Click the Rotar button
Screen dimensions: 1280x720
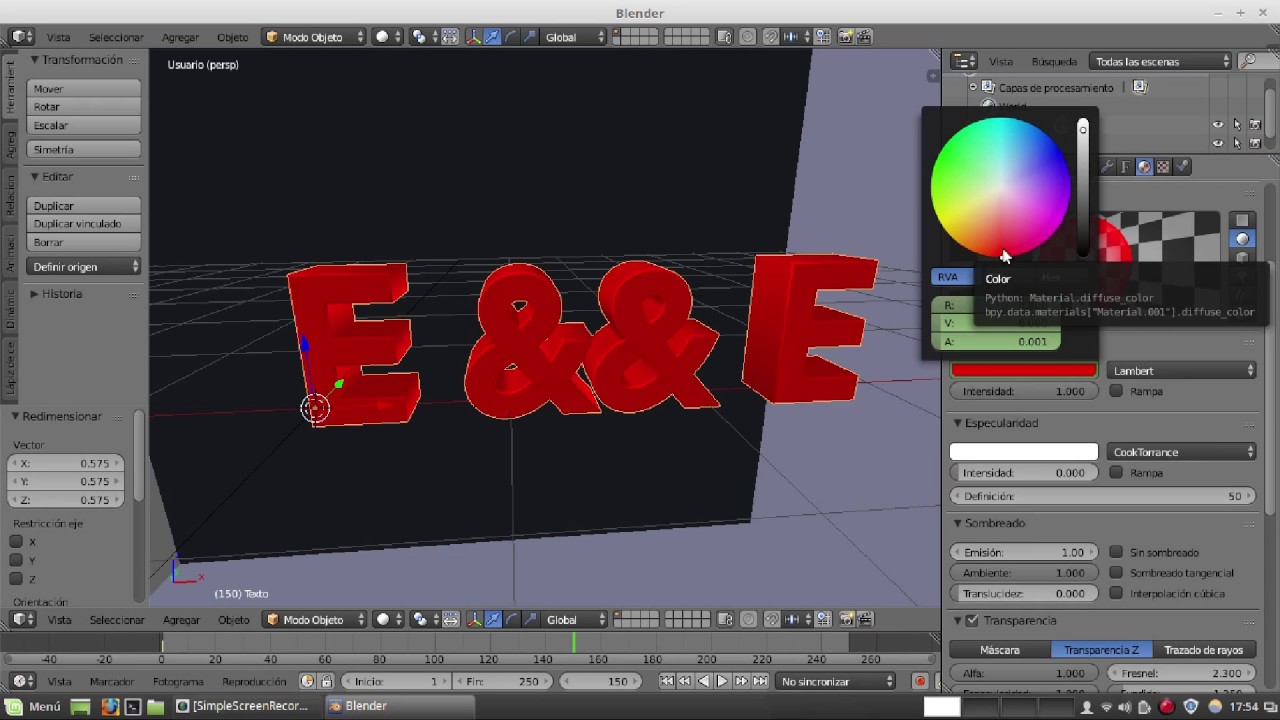pyautogui.click(x=84, y=107)
